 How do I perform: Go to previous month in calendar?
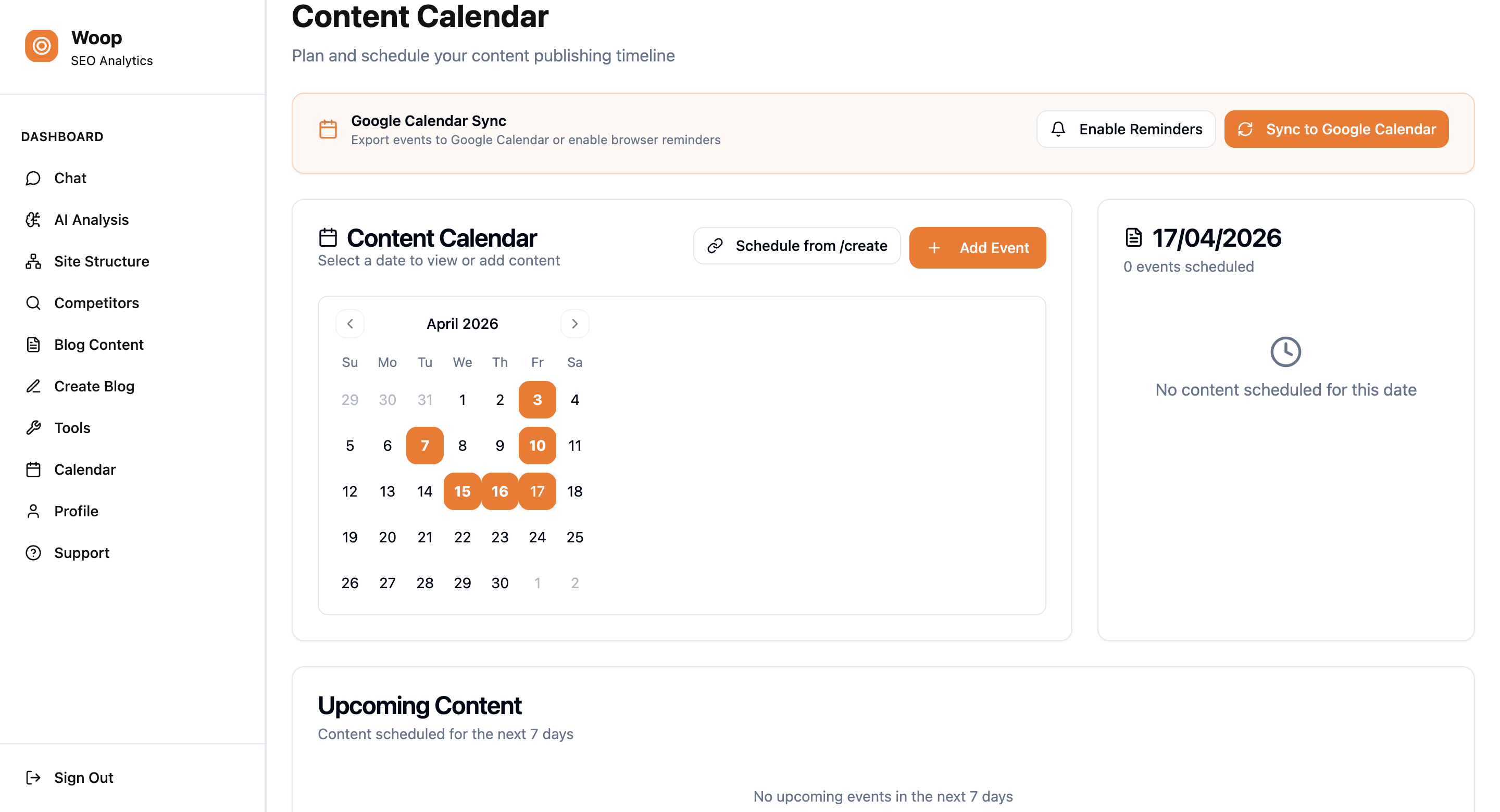pos(350,324)
